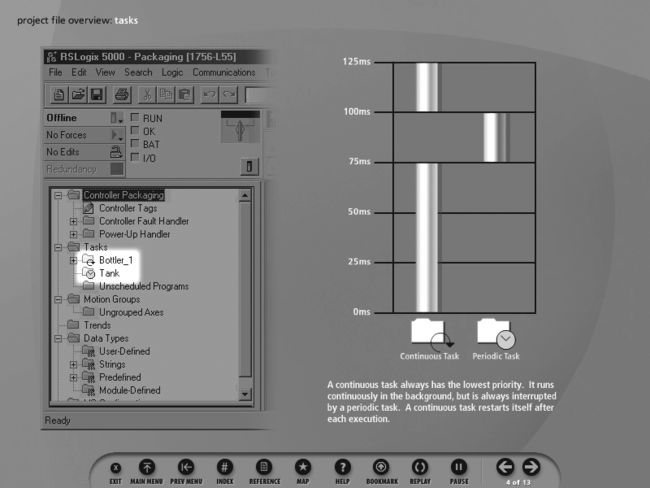Open the REFERENCE section

264,467
